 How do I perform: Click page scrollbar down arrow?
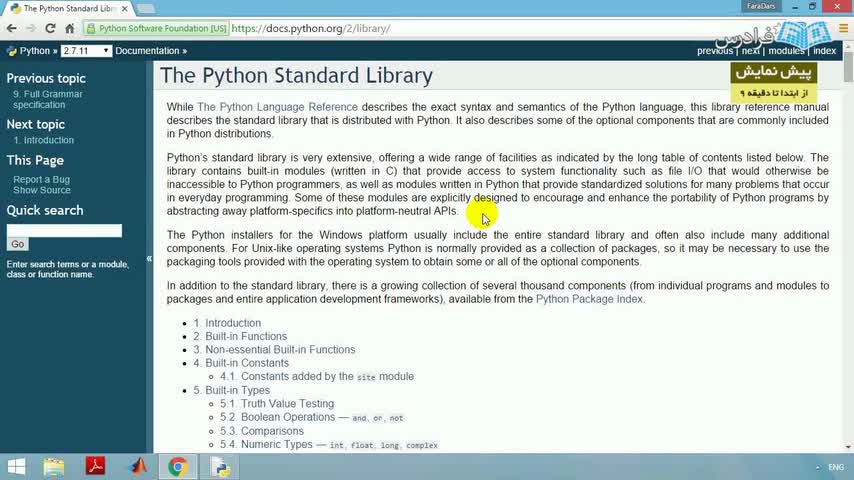coord(848,447)
